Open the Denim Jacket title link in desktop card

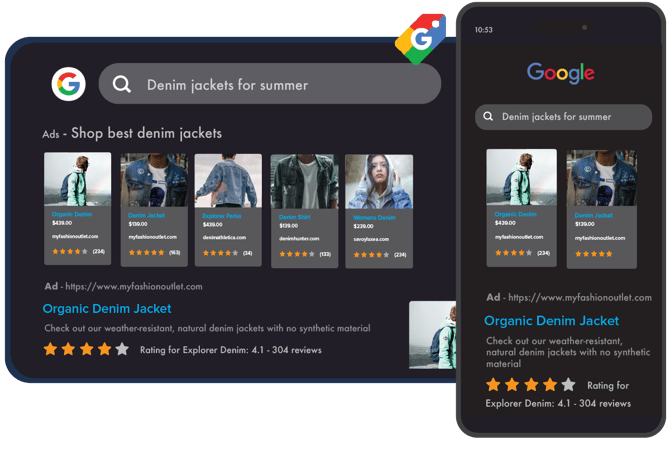tap(146, 215)
